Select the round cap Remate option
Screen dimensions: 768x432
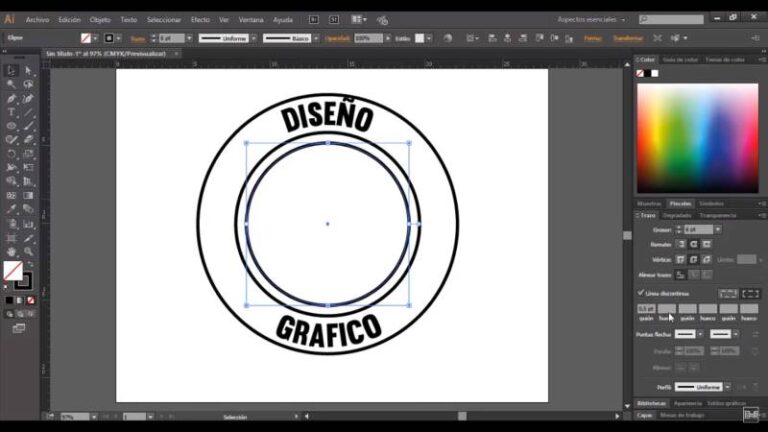tap(694, 244)
